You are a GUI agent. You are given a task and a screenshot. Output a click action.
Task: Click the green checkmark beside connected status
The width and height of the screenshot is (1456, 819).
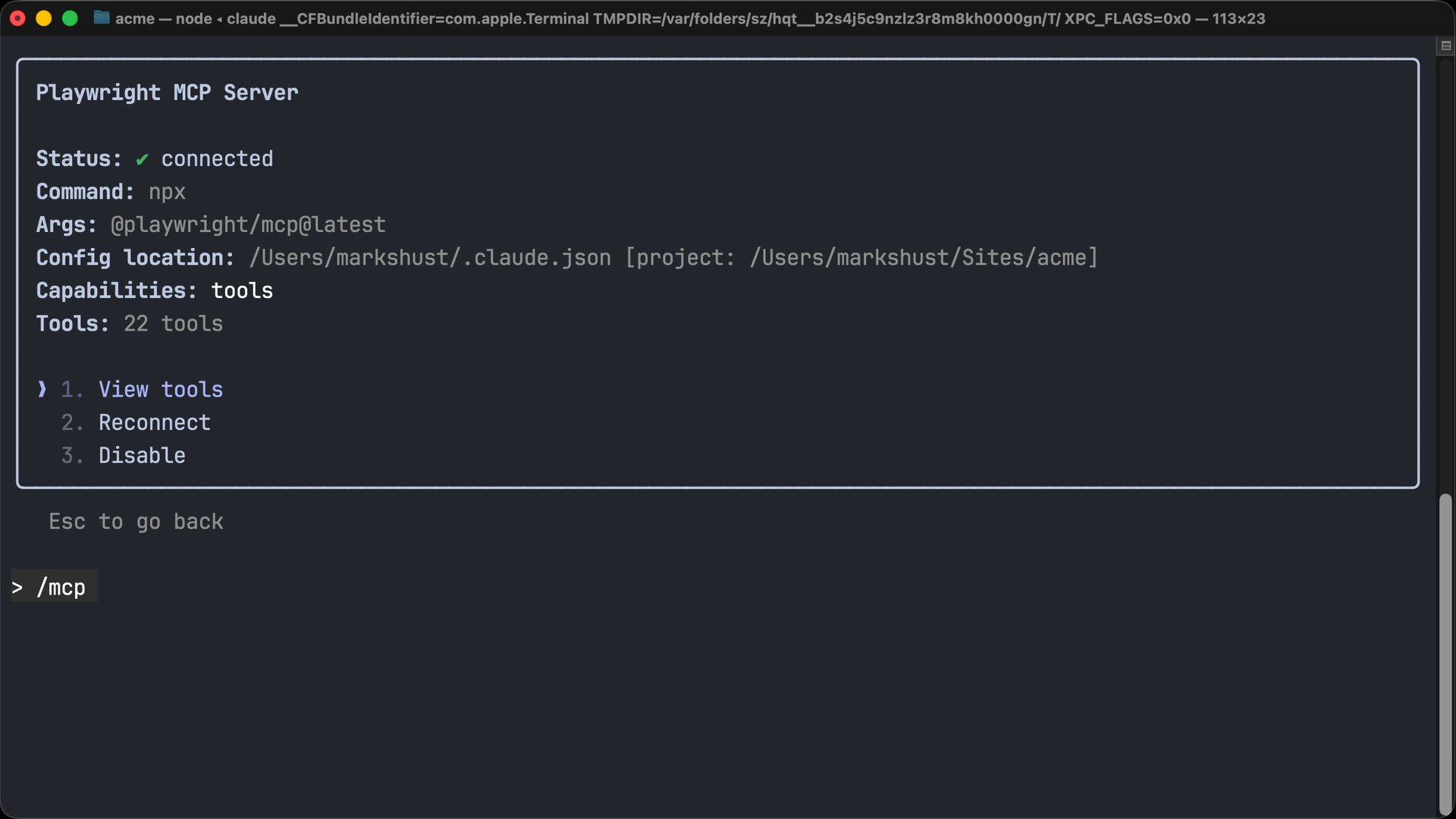143,159
